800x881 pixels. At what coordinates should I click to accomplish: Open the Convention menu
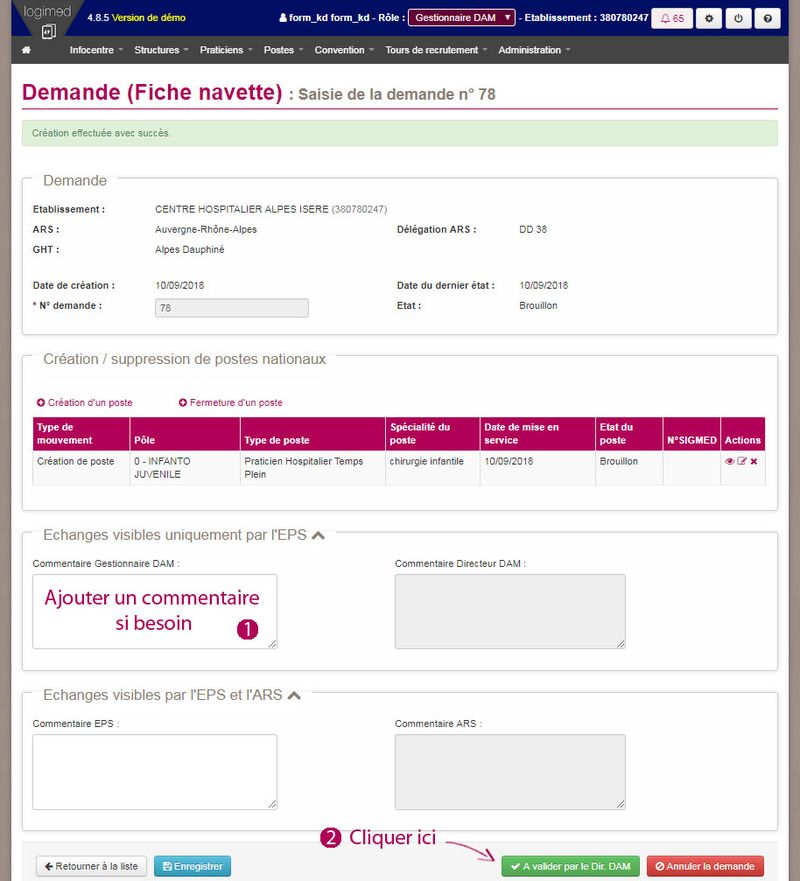[344, 50]
